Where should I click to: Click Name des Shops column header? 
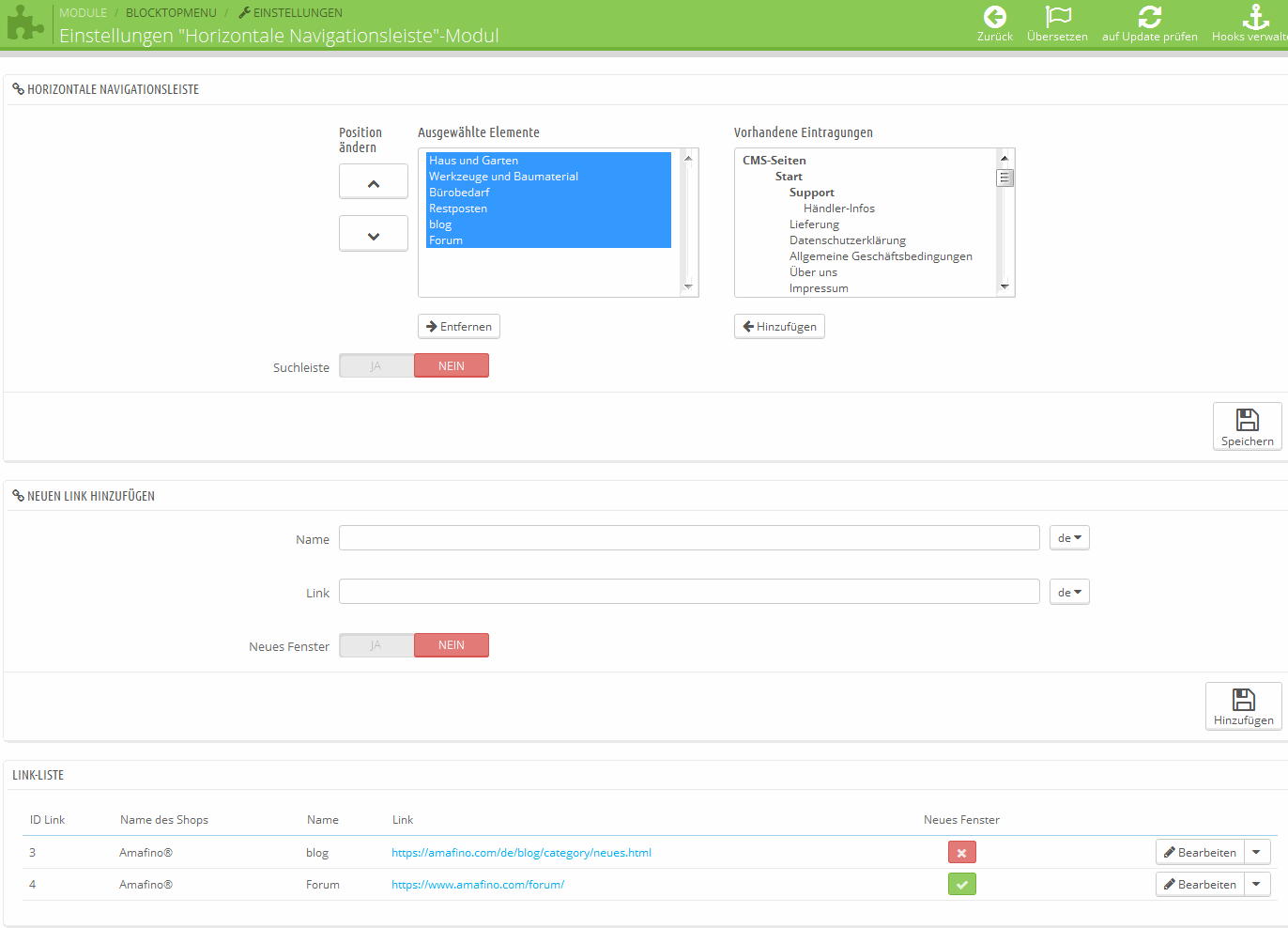[x=164, y=820]
